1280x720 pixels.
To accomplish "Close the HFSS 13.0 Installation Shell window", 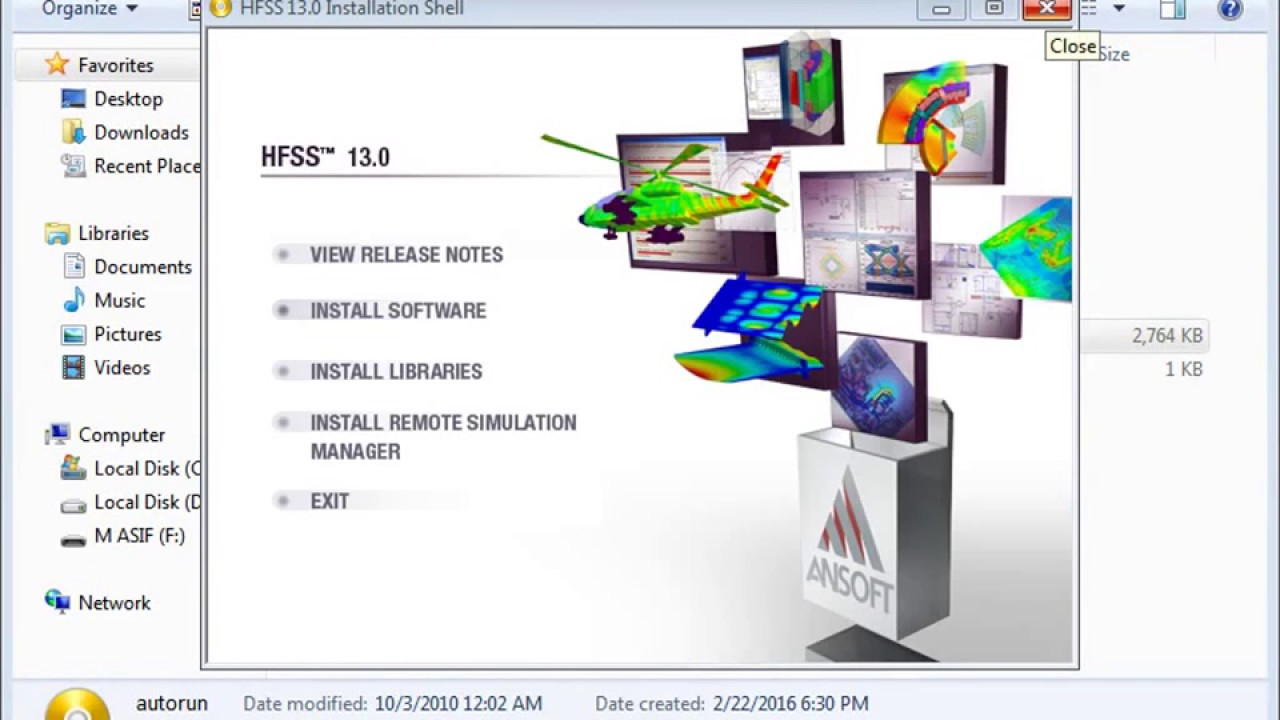I will coord(1047,9).
